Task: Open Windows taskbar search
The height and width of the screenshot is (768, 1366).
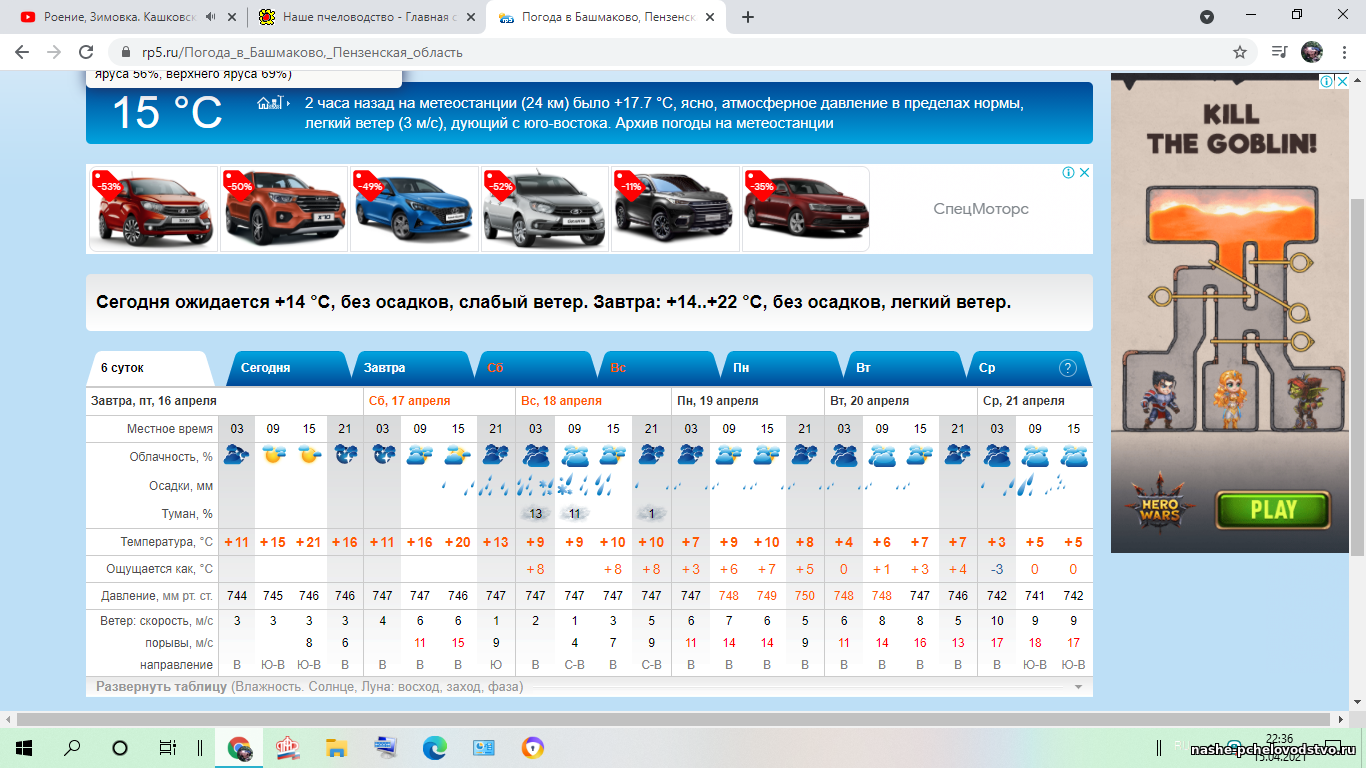Action: click(x=72, y=747)
